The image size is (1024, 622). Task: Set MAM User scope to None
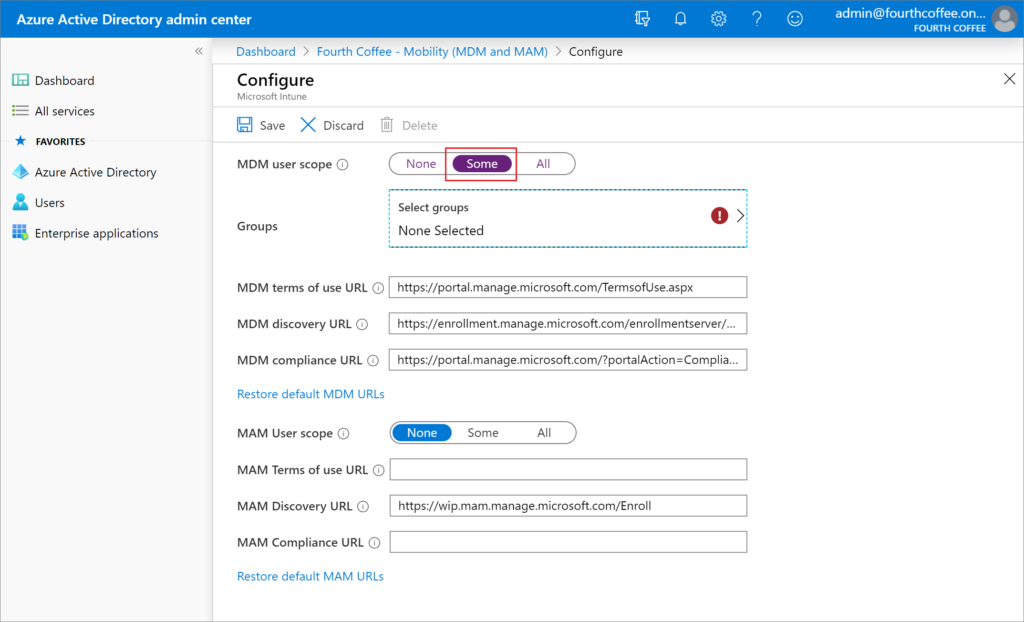coord(422,433)
